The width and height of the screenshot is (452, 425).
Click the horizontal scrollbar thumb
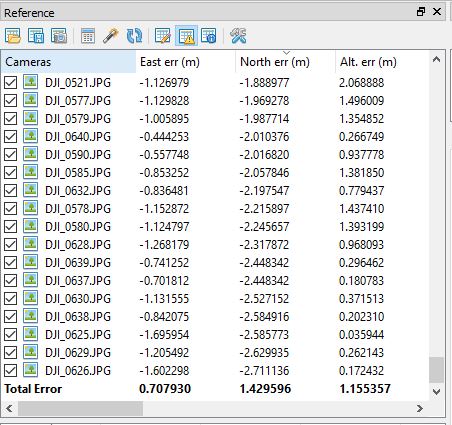80,408
